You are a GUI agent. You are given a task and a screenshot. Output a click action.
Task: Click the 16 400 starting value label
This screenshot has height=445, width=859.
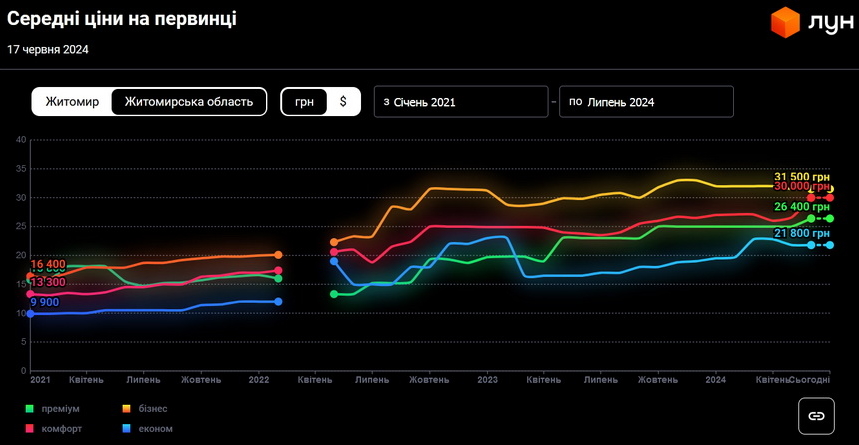click(48, 265)
